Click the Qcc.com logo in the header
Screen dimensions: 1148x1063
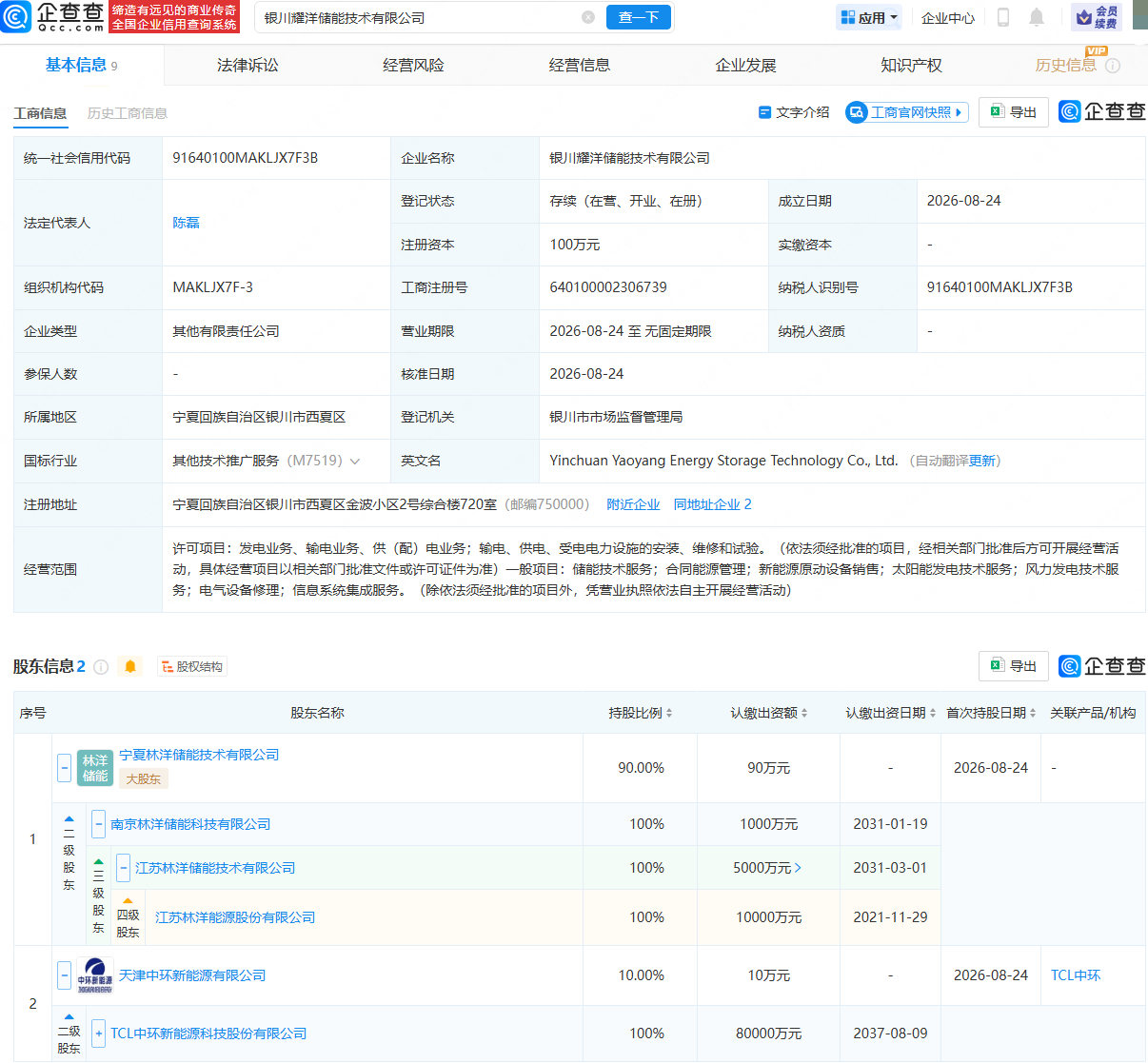(53, 17)
